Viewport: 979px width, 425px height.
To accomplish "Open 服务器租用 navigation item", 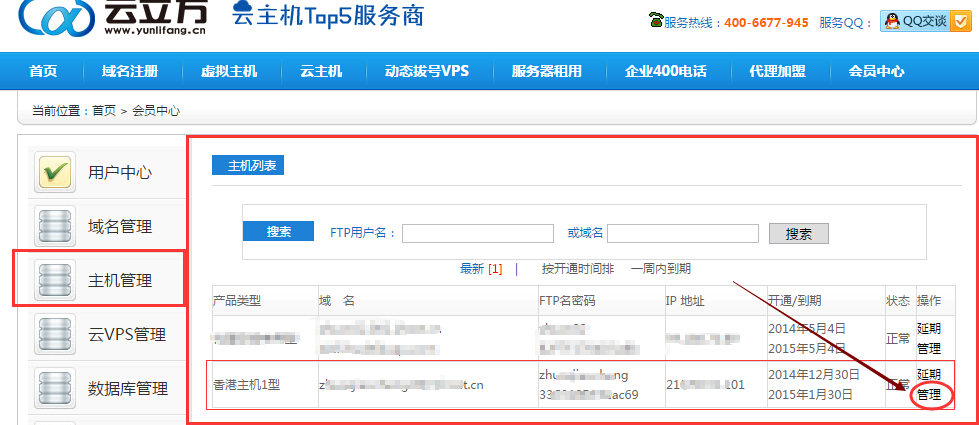I will (546, 71).
